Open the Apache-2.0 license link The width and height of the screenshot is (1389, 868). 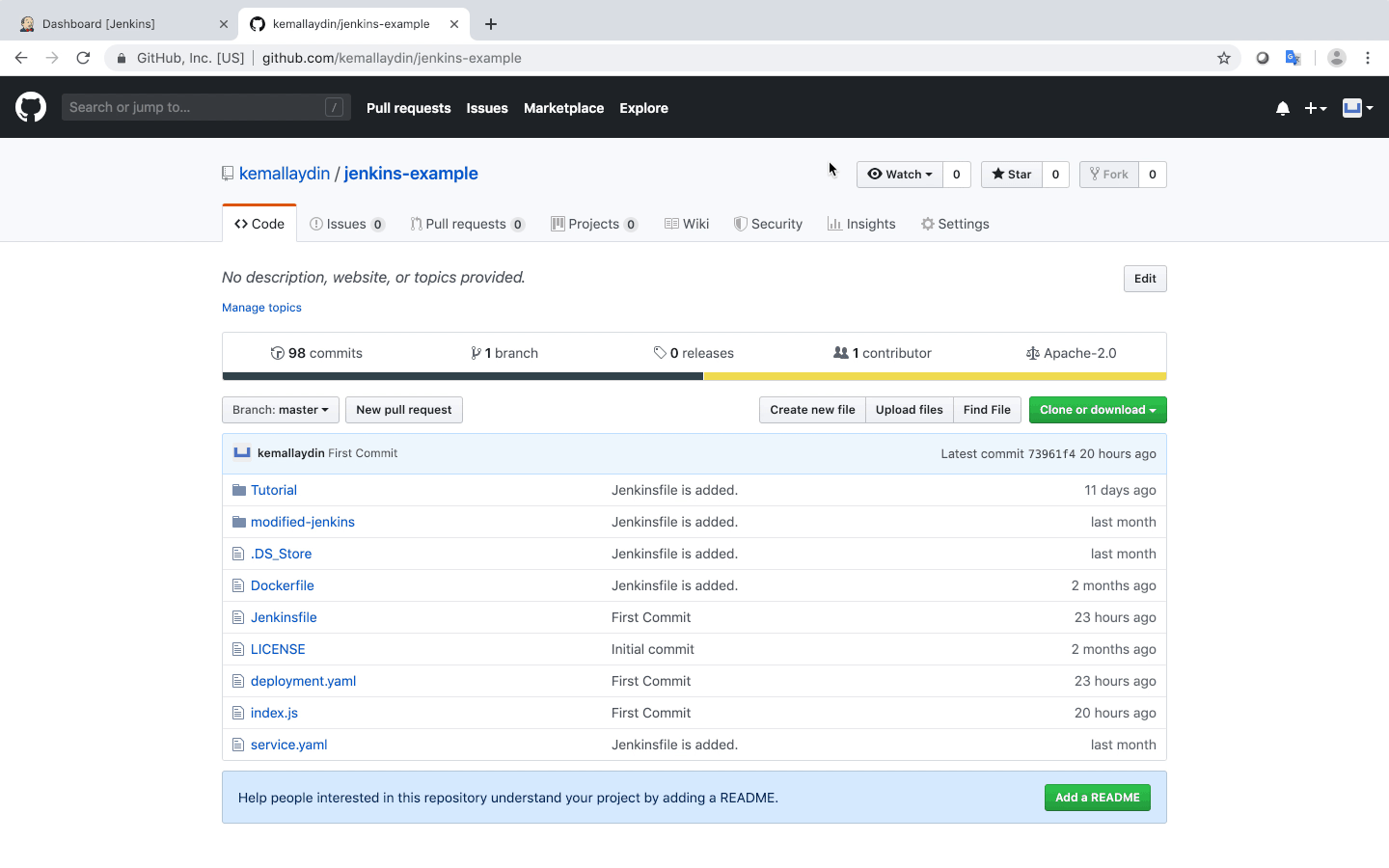point(1072,353)
